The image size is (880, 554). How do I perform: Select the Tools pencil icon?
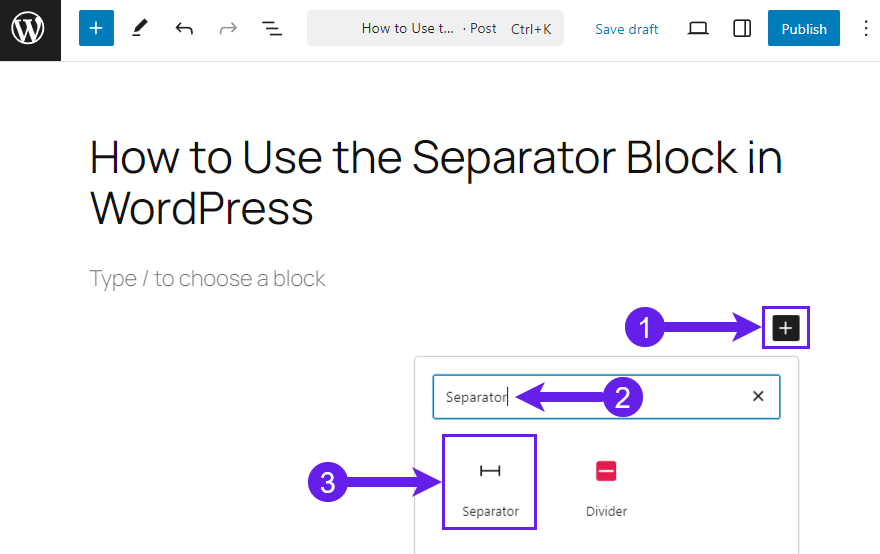(140, 28)
